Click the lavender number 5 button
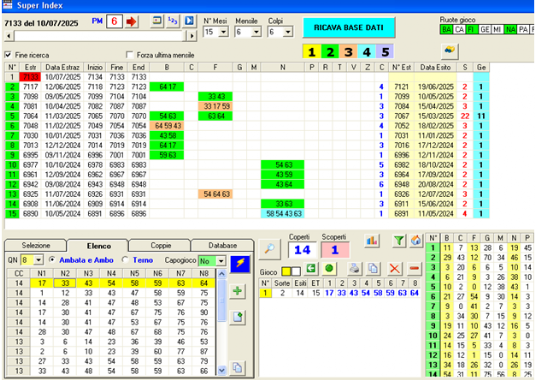535x380 pixels. click(385, 52)
